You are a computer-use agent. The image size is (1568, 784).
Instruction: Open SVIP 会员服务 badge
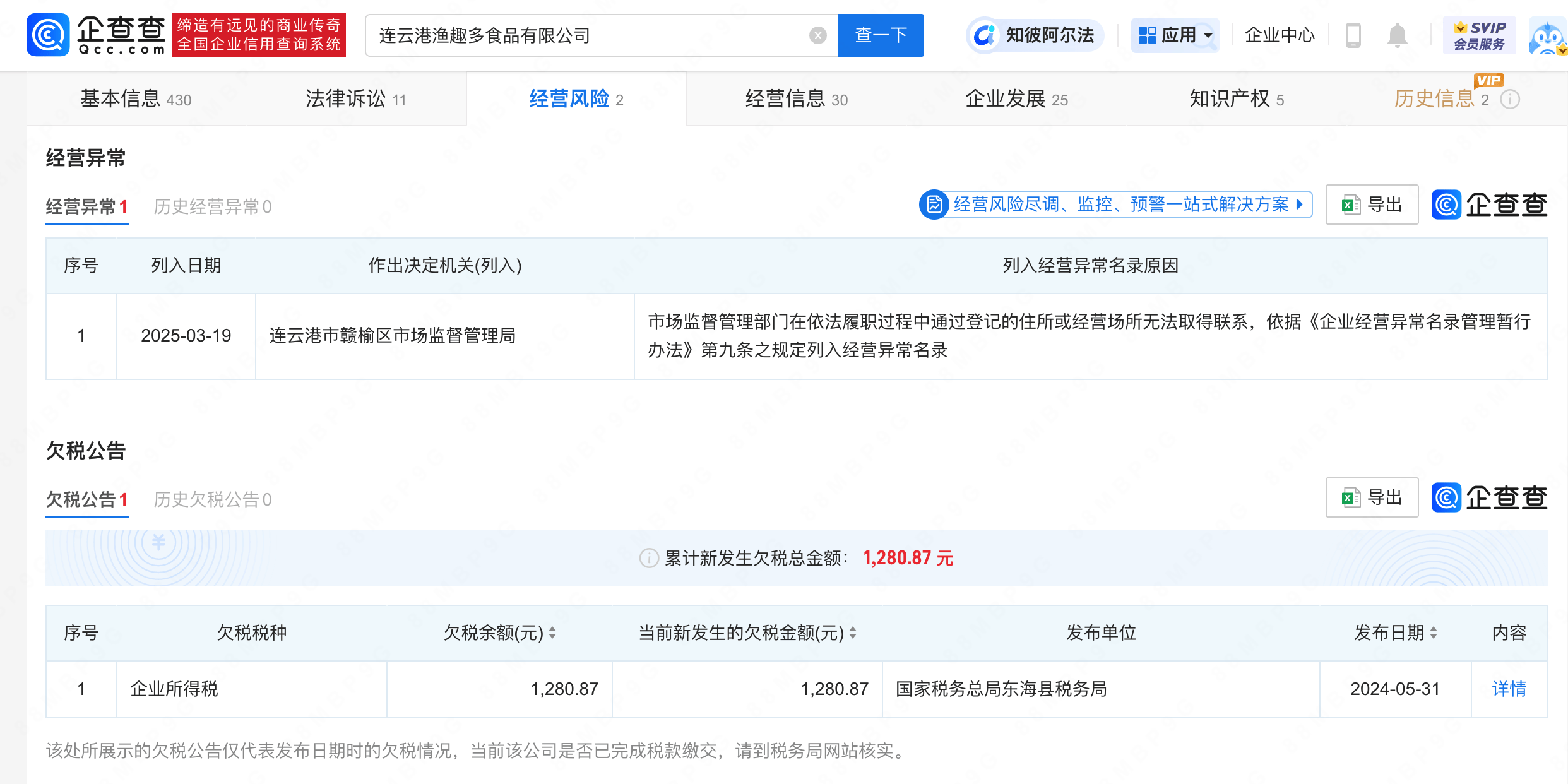1479,35
